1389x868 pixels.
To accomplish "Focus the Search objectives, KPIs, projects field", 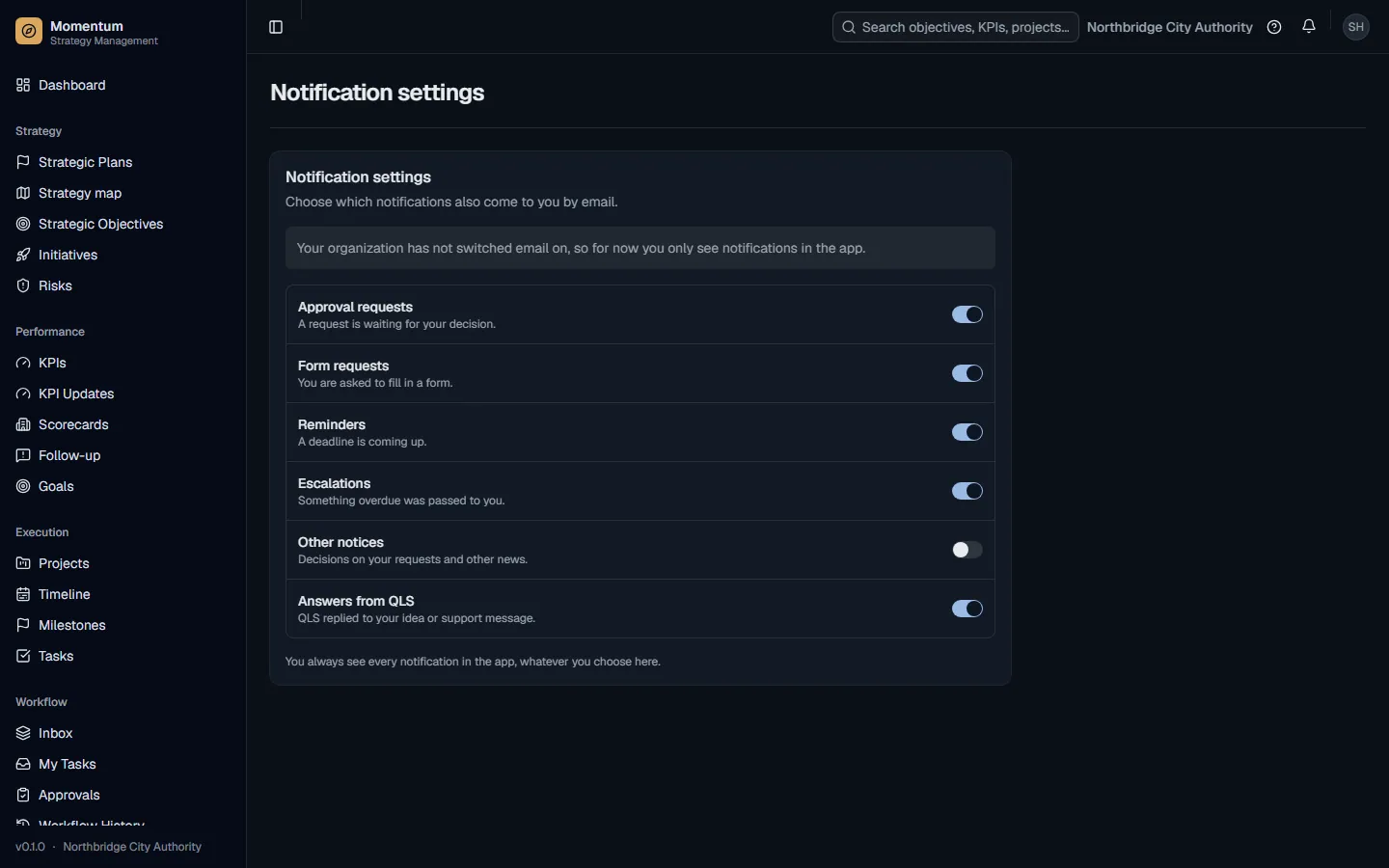I will point(955,27).
